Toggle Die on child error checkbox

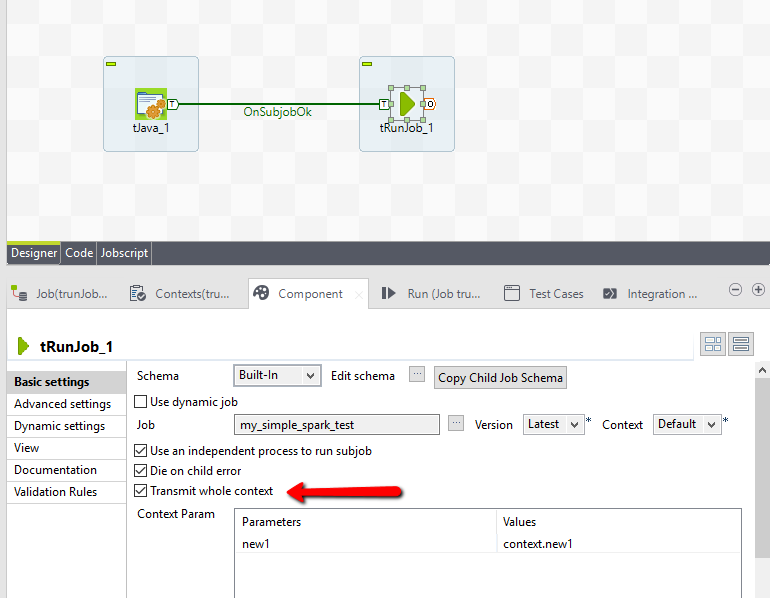(140, 471)
